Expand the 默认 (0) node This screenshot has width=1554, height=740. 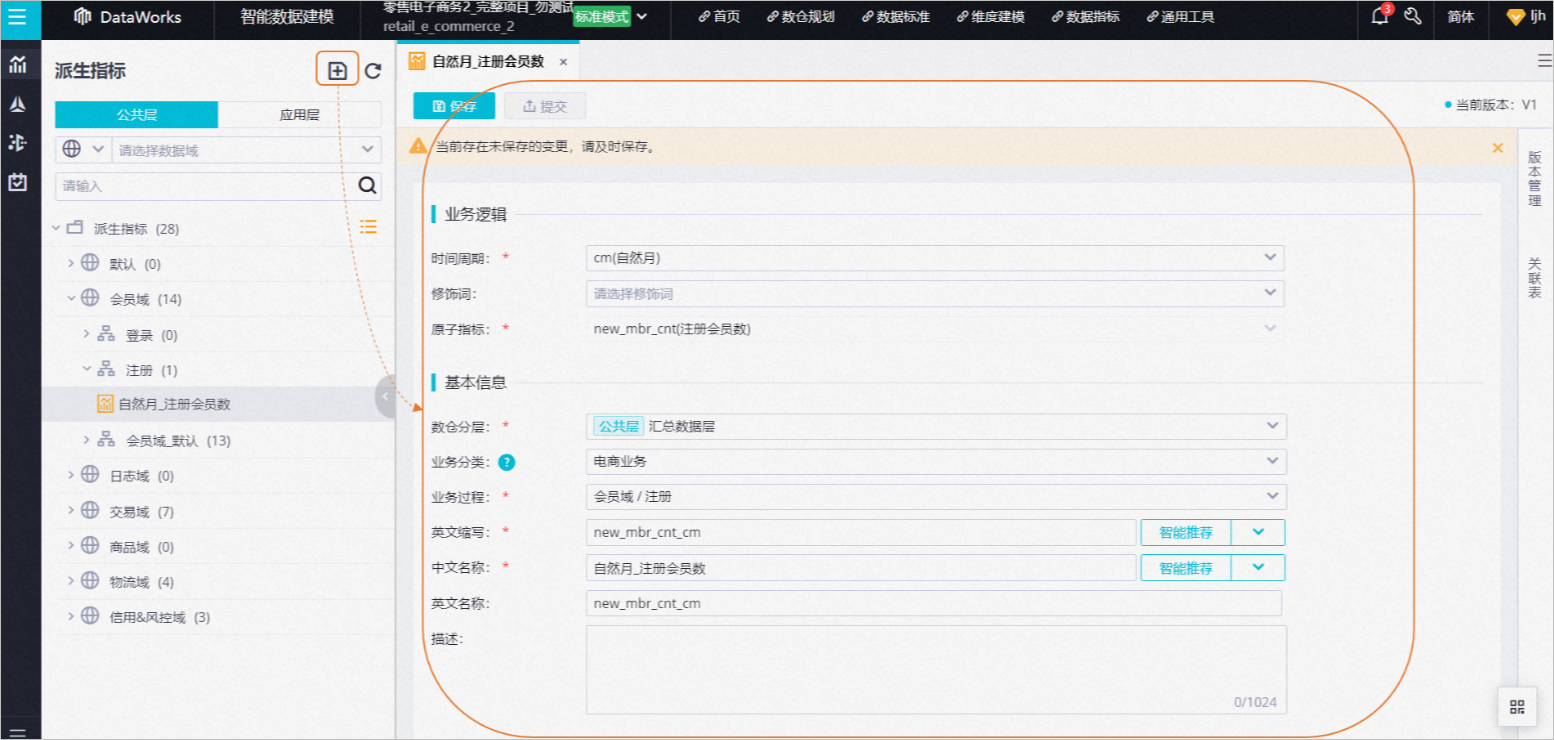(71, 263)
